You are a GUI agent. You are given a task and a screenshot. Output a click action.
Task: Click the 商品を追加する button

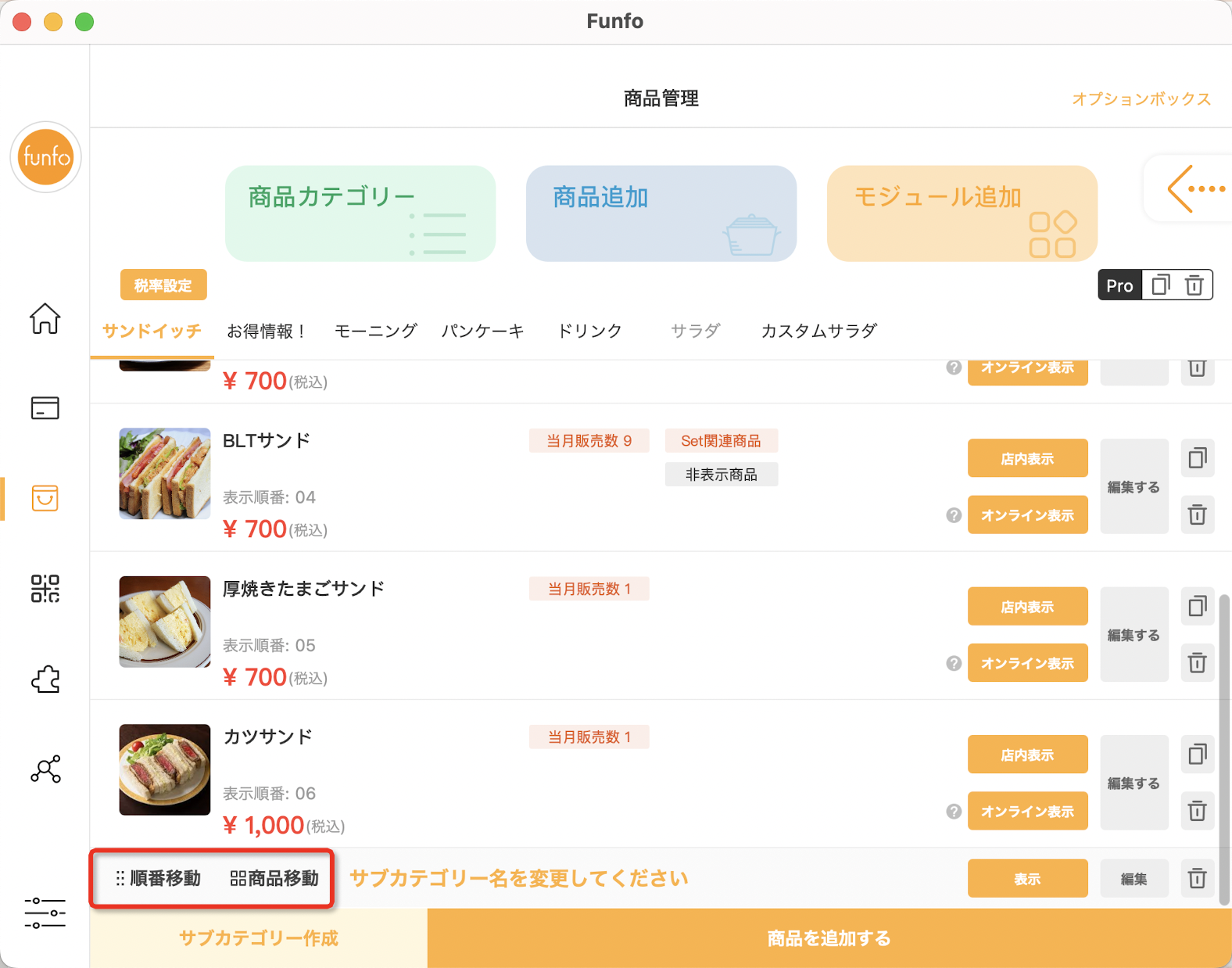[829, 938]
